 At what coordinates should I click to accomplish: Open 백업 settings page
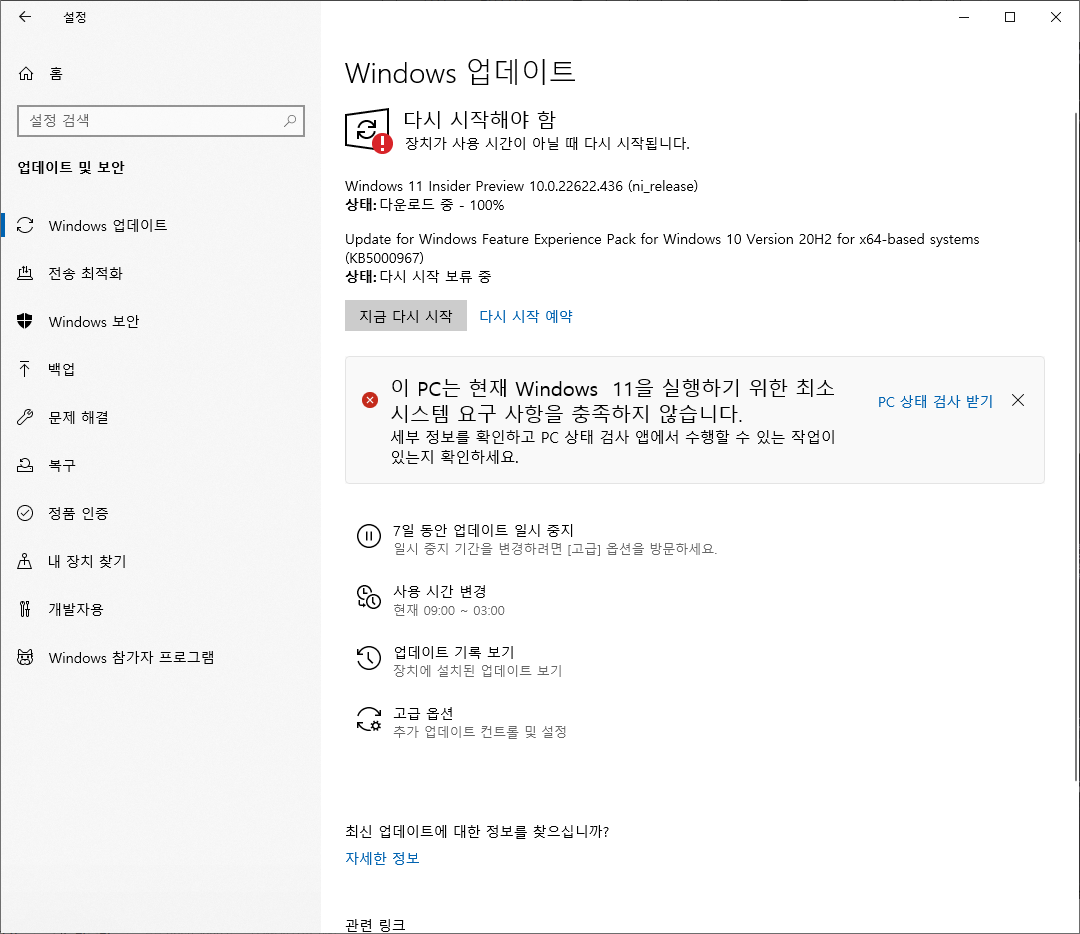160,369
